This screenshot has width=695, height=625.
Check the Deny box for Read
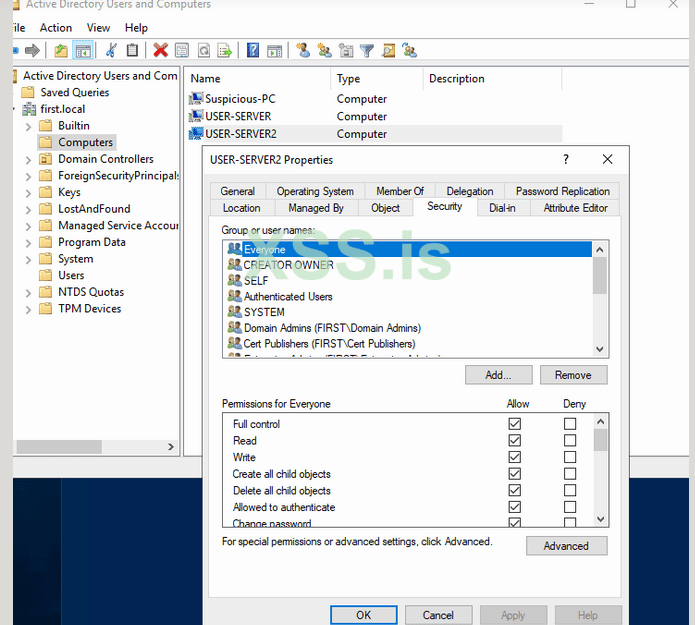point(570,441)
